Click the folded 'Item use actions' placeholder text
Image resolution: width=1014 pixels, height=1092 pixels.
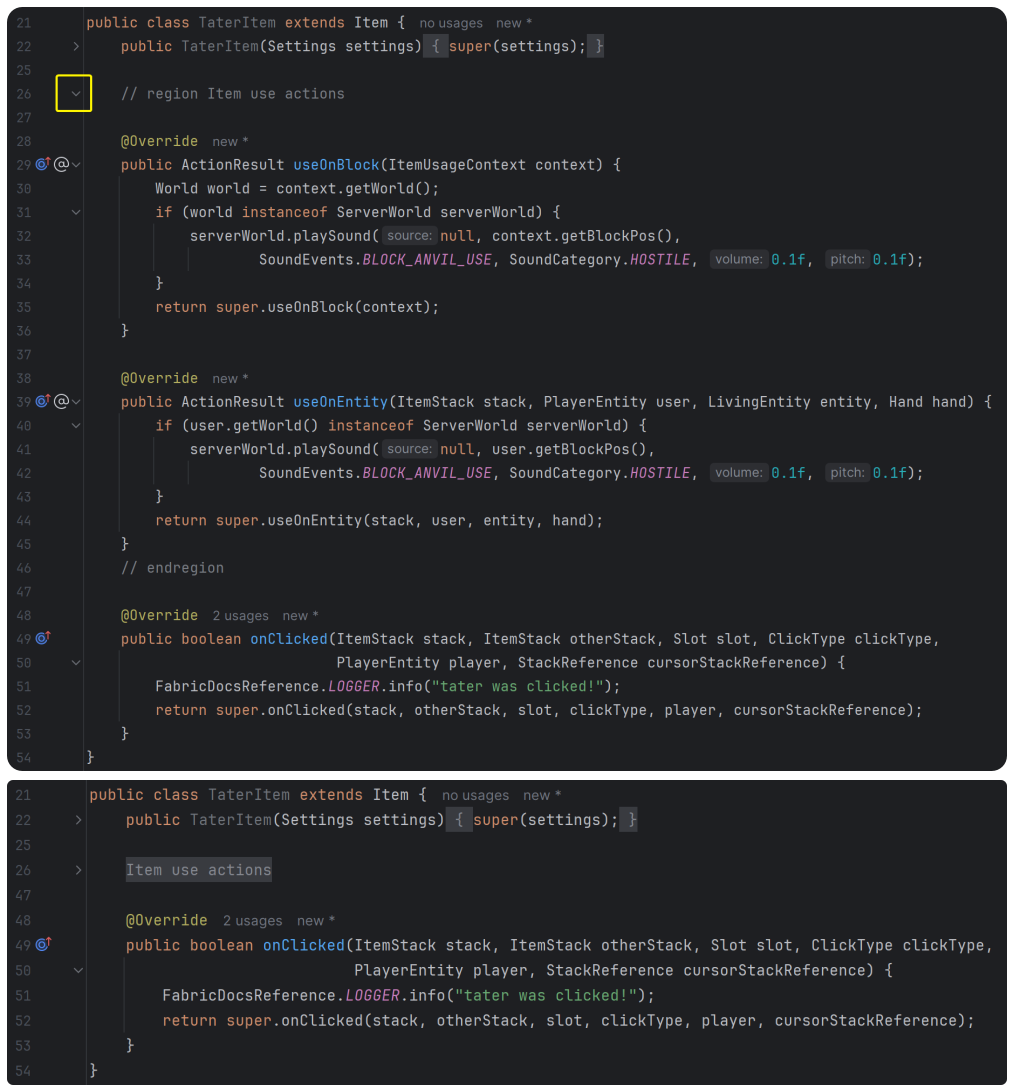pyautogui.click(x=198, y=870)
